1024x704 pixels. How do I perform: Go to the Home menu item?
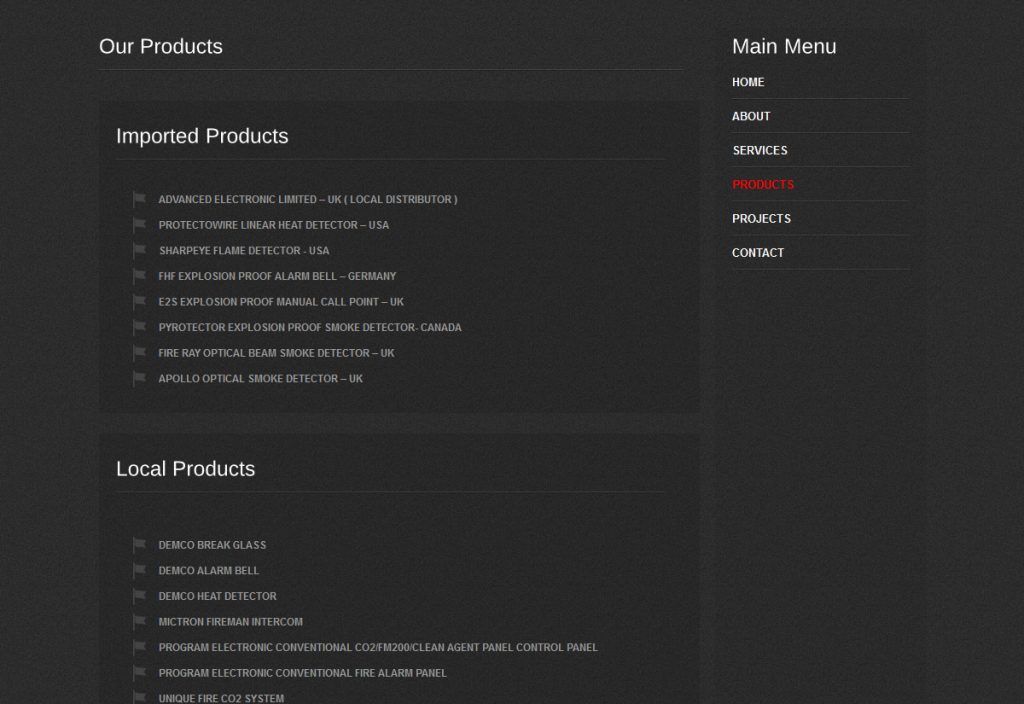748,82
